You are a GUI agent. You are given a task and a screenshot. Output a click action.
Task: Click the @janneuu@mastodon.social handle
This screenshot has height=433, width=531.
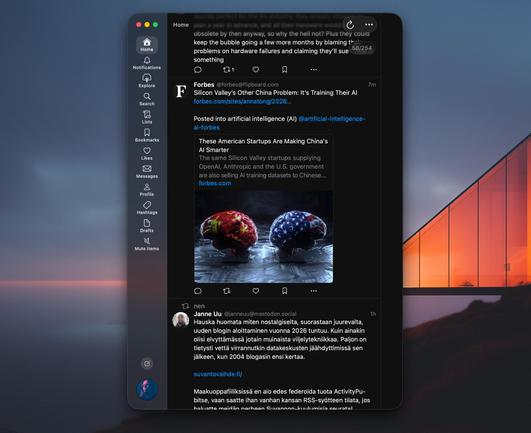[x=260, y=314]
